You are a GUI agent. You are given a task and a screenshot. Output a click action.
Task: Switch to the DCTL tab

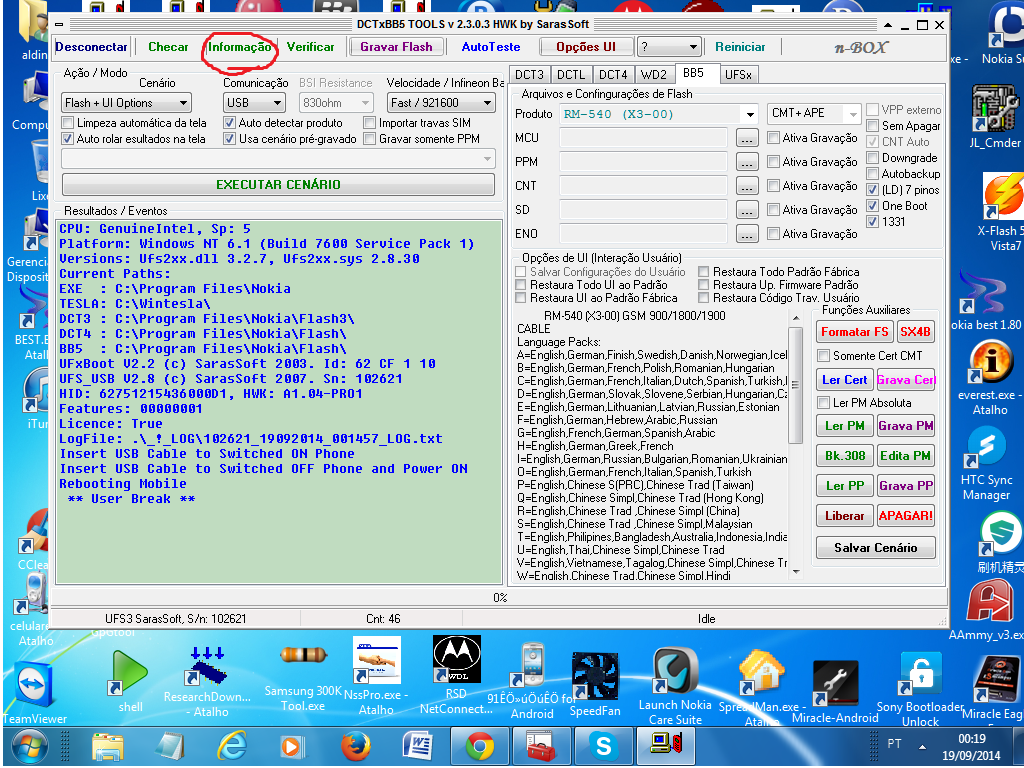[571, 75]
